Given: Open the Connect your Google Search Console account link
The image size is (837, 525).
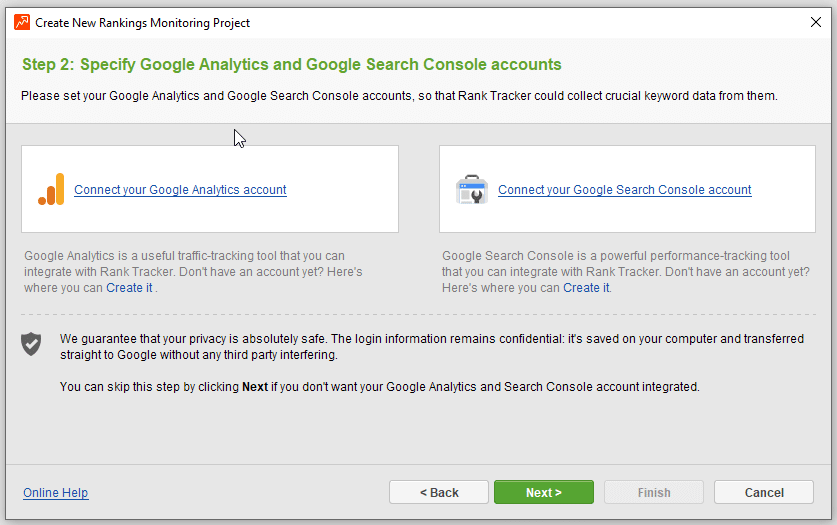Looking at the screenshot, I should (x=624, y=190).
